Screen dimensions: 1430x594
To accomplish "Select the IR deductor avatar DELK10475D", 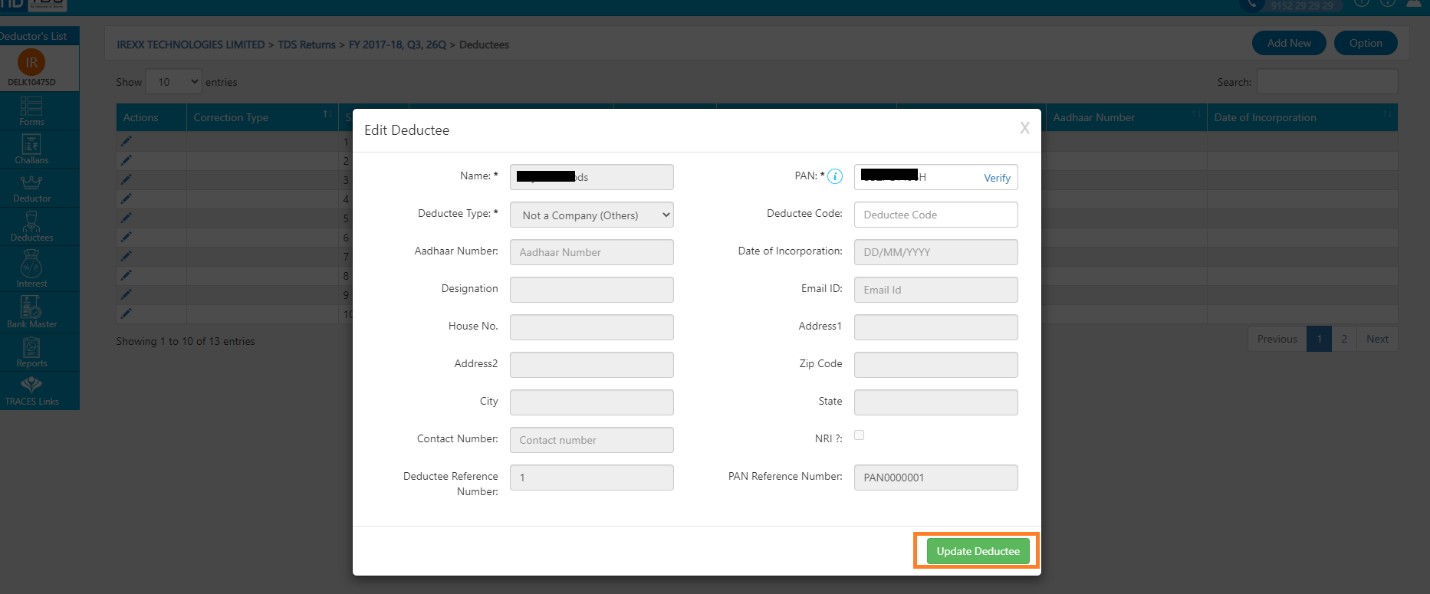I will click(32, 62).
